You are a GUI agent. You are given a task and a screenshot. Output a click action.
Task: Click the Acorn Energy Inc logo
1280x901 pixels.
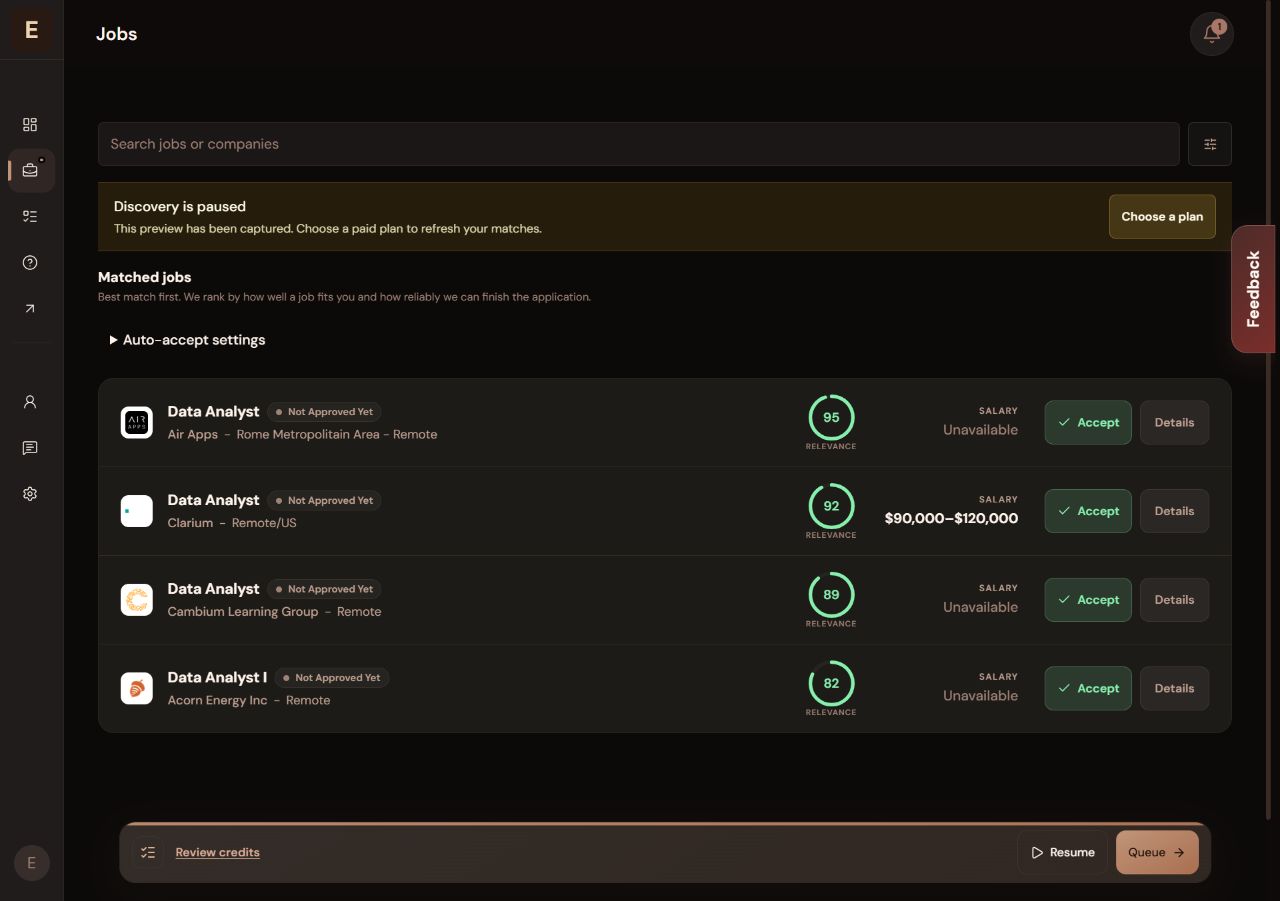[x=137, y=688]
